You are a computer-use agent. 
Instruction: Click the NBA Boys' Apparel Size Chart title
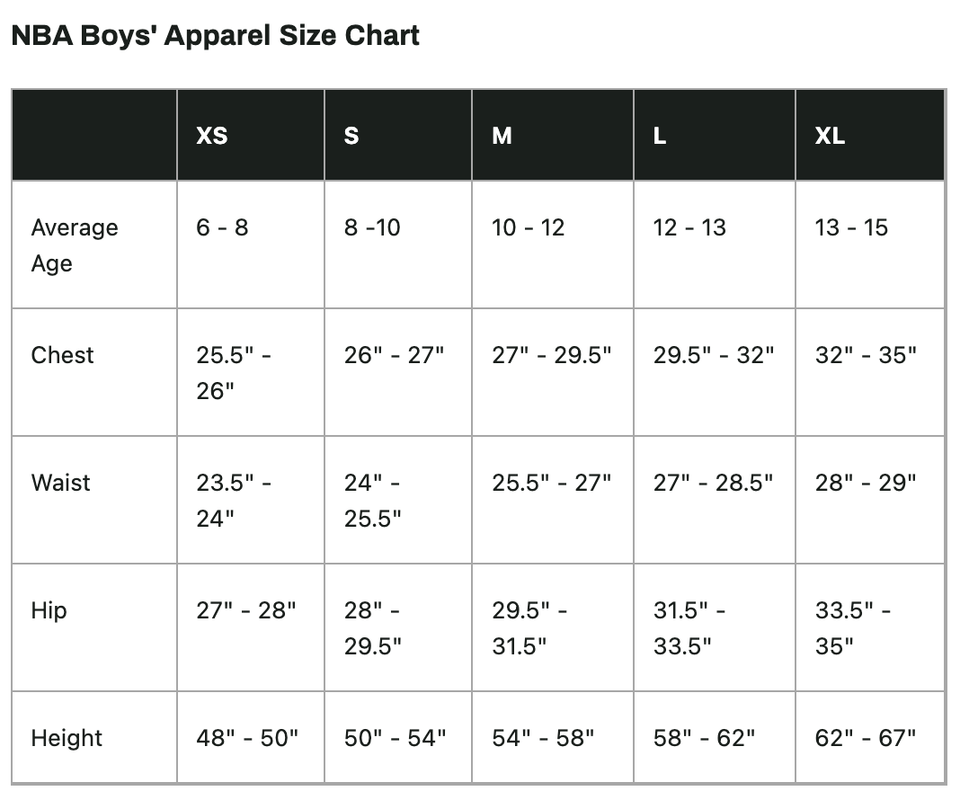click(216, 36)
